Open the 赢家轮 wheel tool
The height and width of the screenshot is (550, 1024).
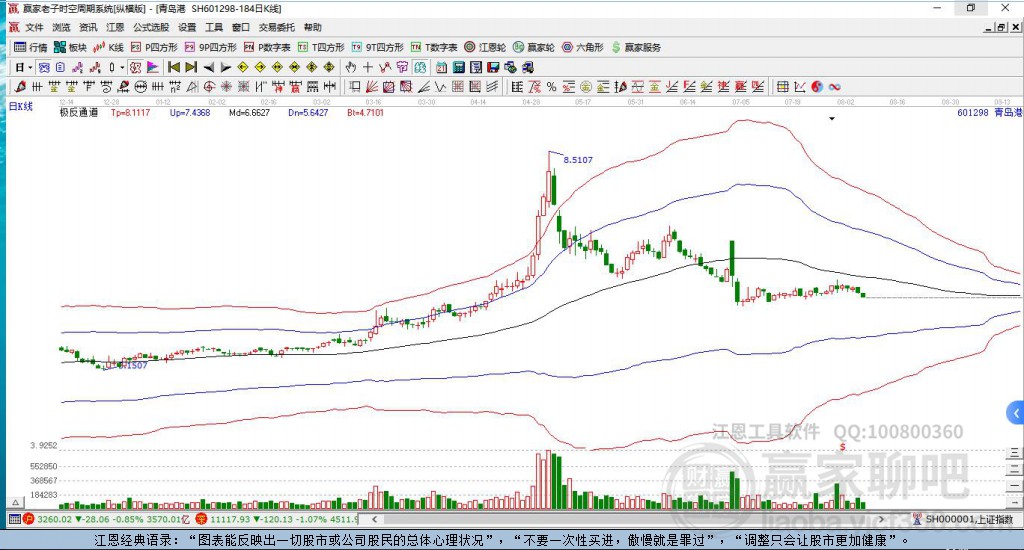point(534,47)
